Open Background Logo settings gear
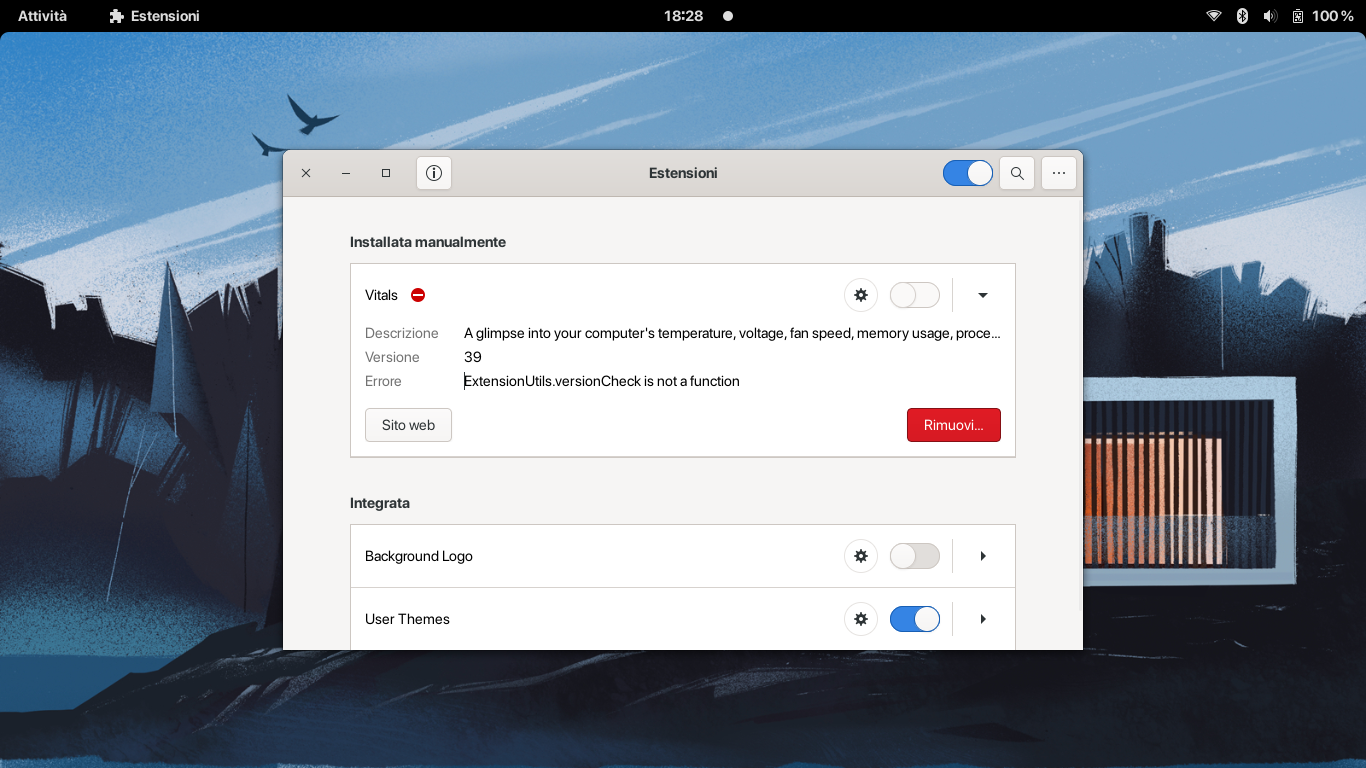The height and width of the screenshot is (768, 1366). point(860,555)
